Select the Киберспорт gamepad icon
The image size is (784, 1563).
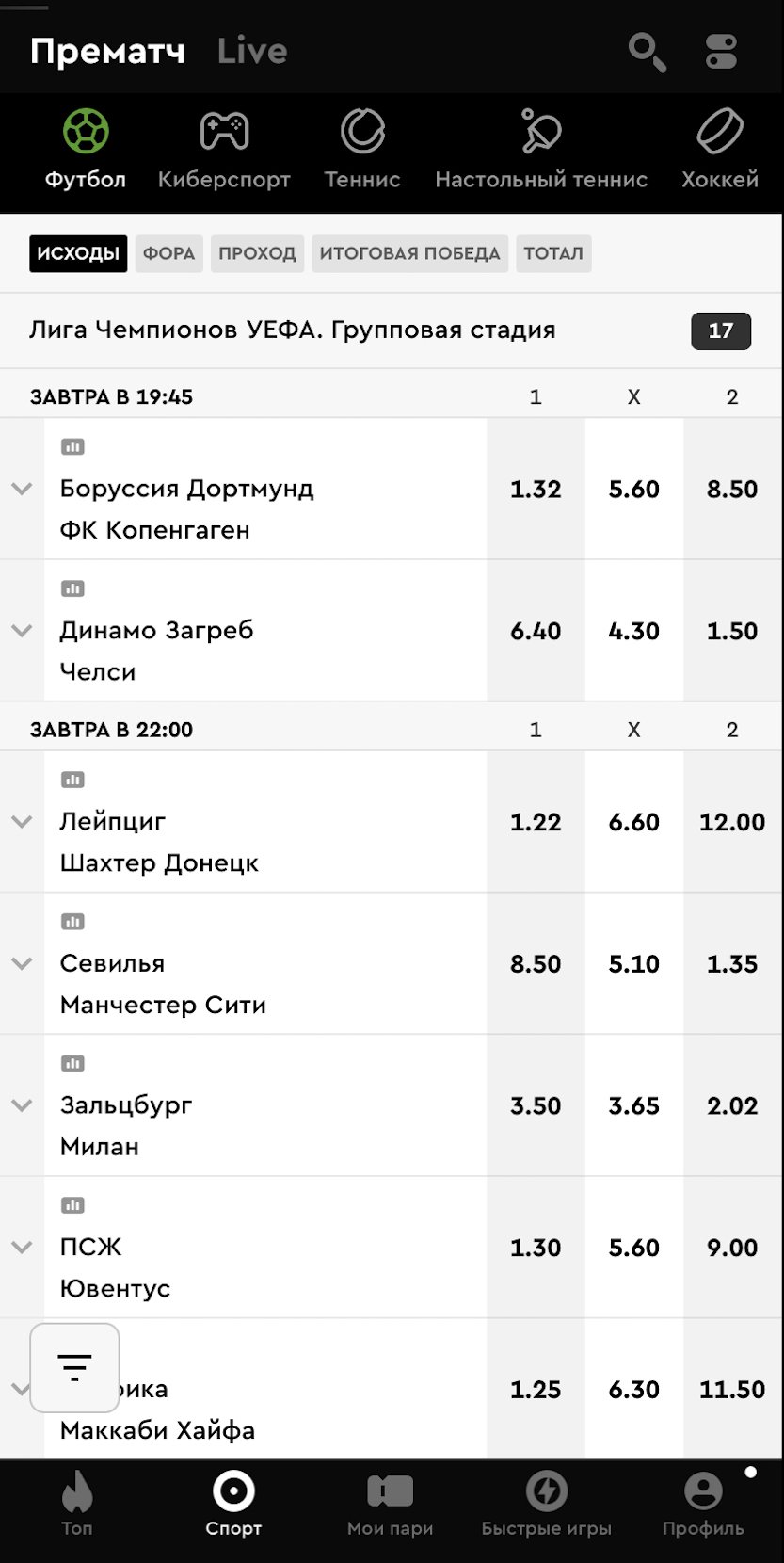(x=224, y=132)
